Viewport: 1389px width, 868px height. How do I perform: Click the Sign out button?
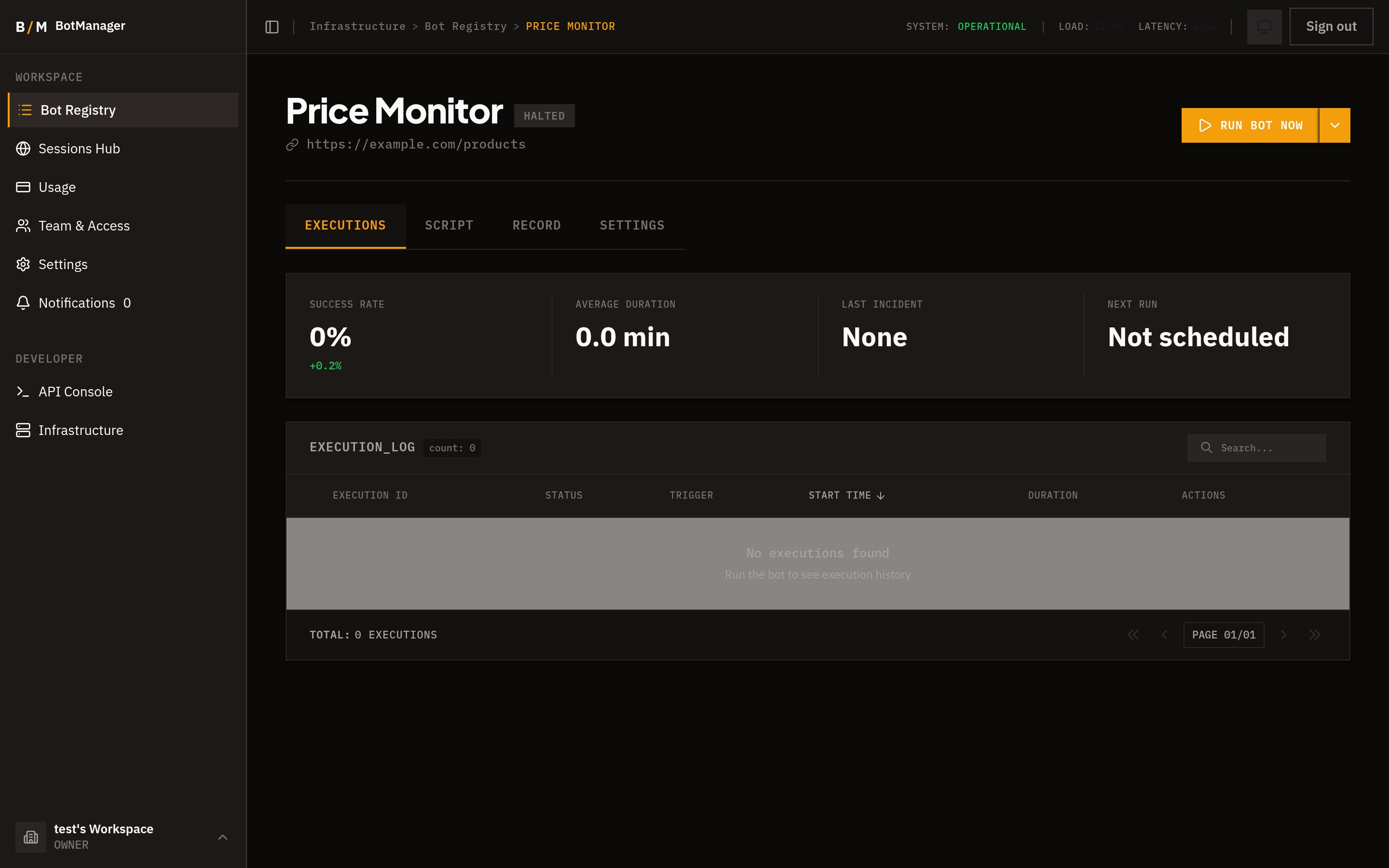(x=1331, y=27)
